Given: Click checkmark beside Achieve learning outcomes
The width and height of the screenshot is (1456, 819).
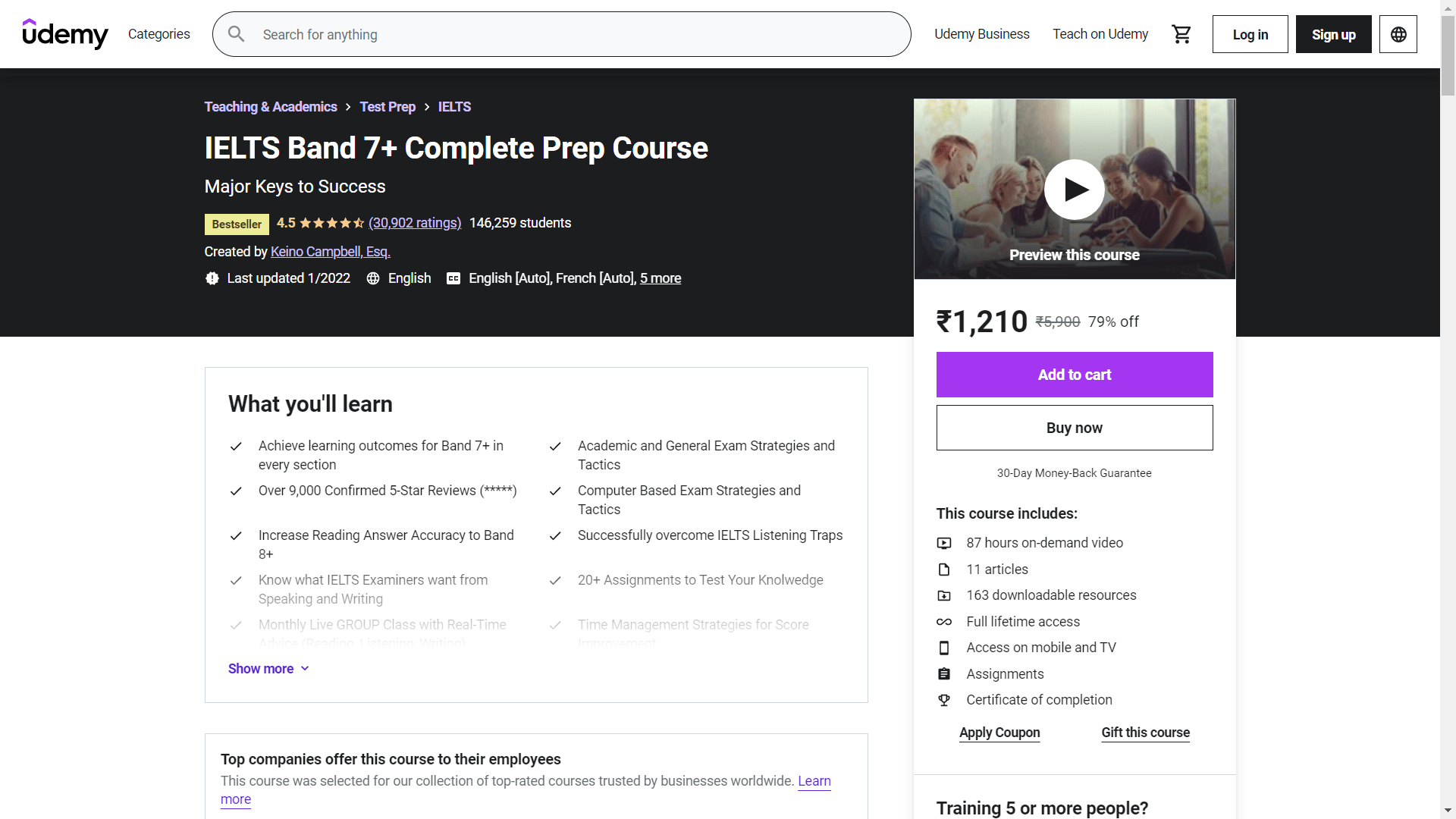Looking at the screenshot, I should coord(236,446).
